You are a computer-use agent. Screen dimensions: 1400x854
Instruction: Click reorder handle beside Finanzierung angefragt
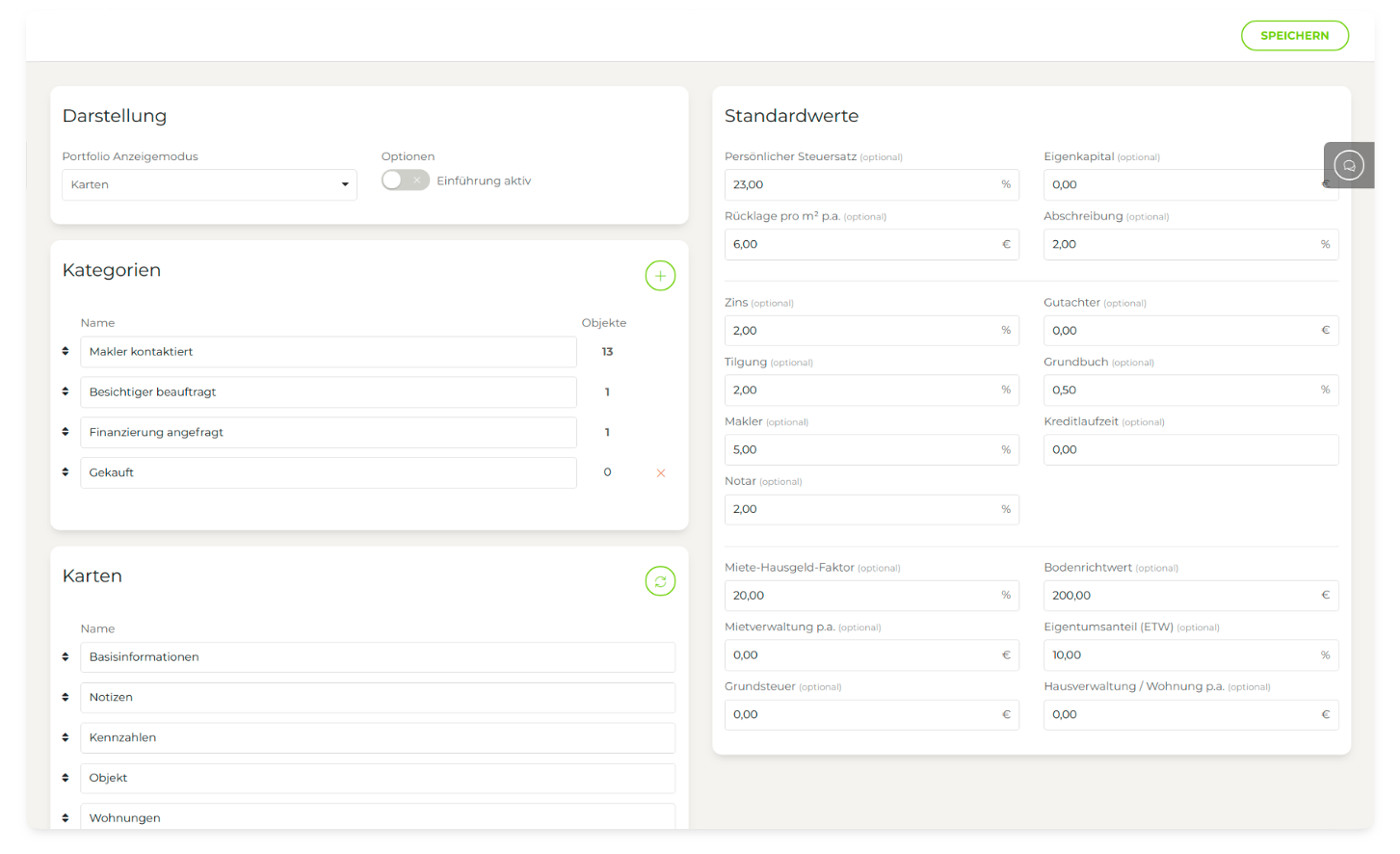point(65,432)
